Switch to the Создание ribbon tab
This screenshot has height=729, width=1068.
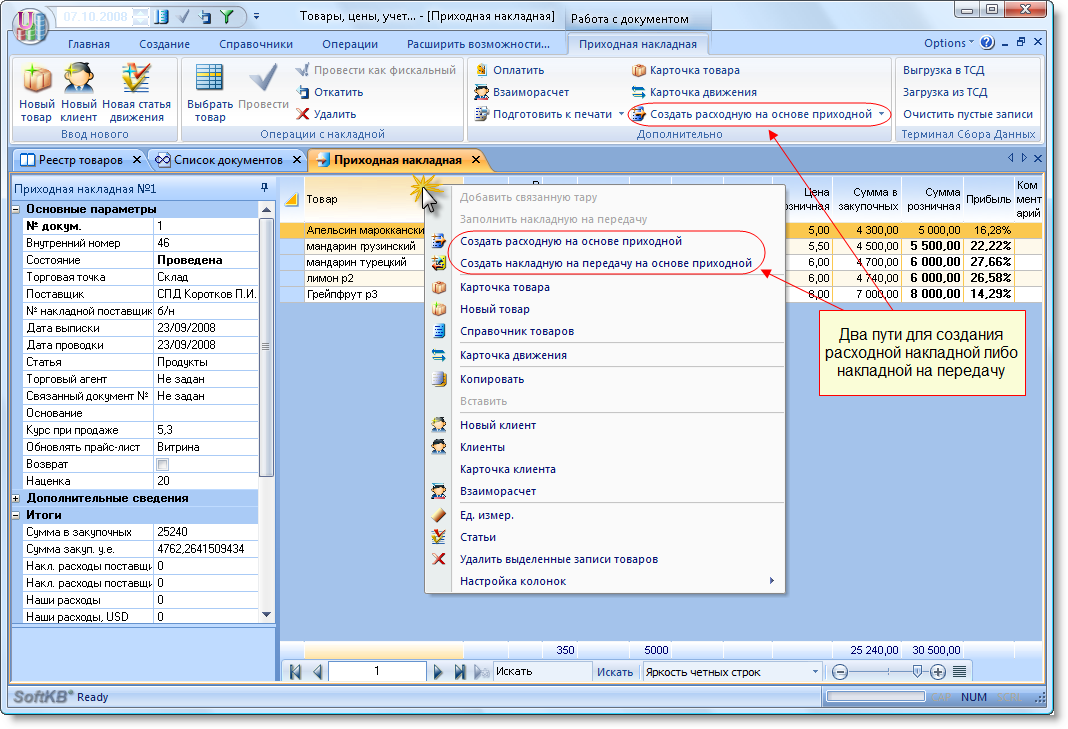[x=164, y=44]
